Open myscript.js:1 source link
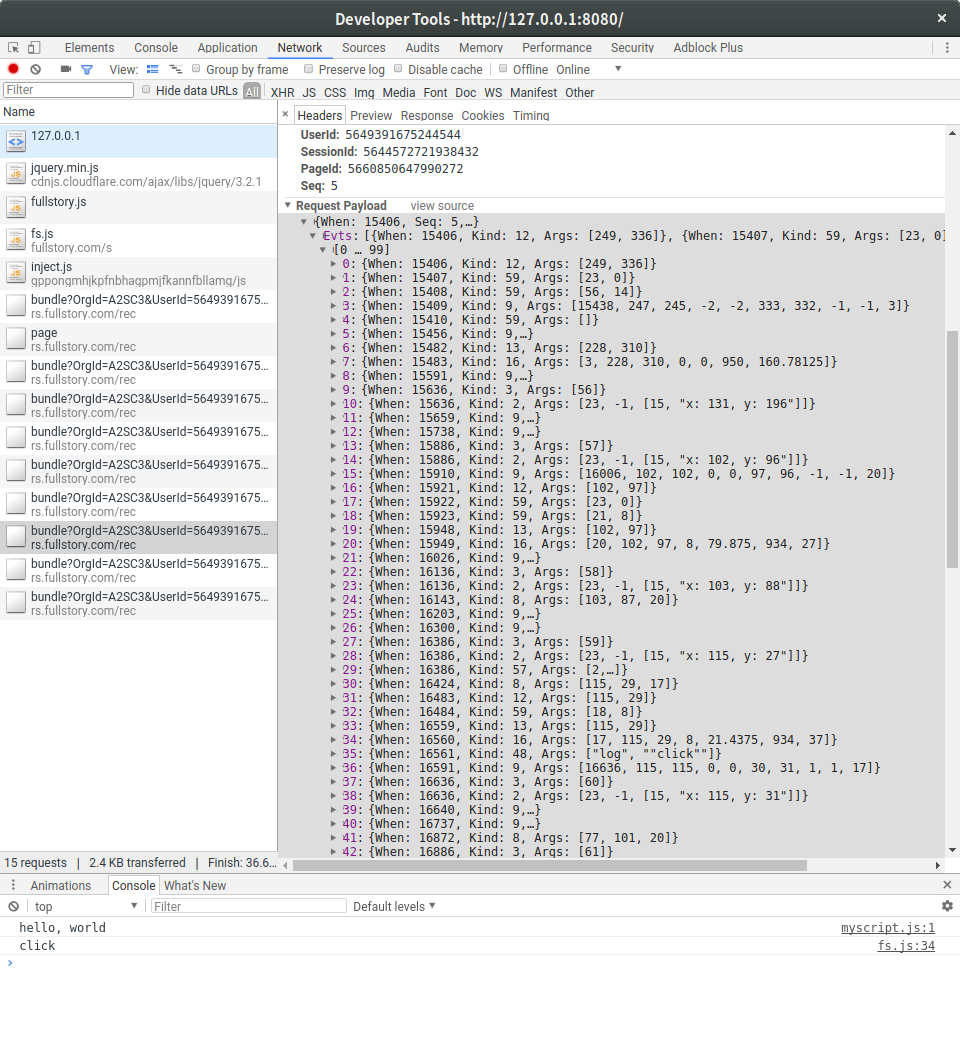Image resolution: width=960 pixels, height=1053 pixels. tap(887, 927)
